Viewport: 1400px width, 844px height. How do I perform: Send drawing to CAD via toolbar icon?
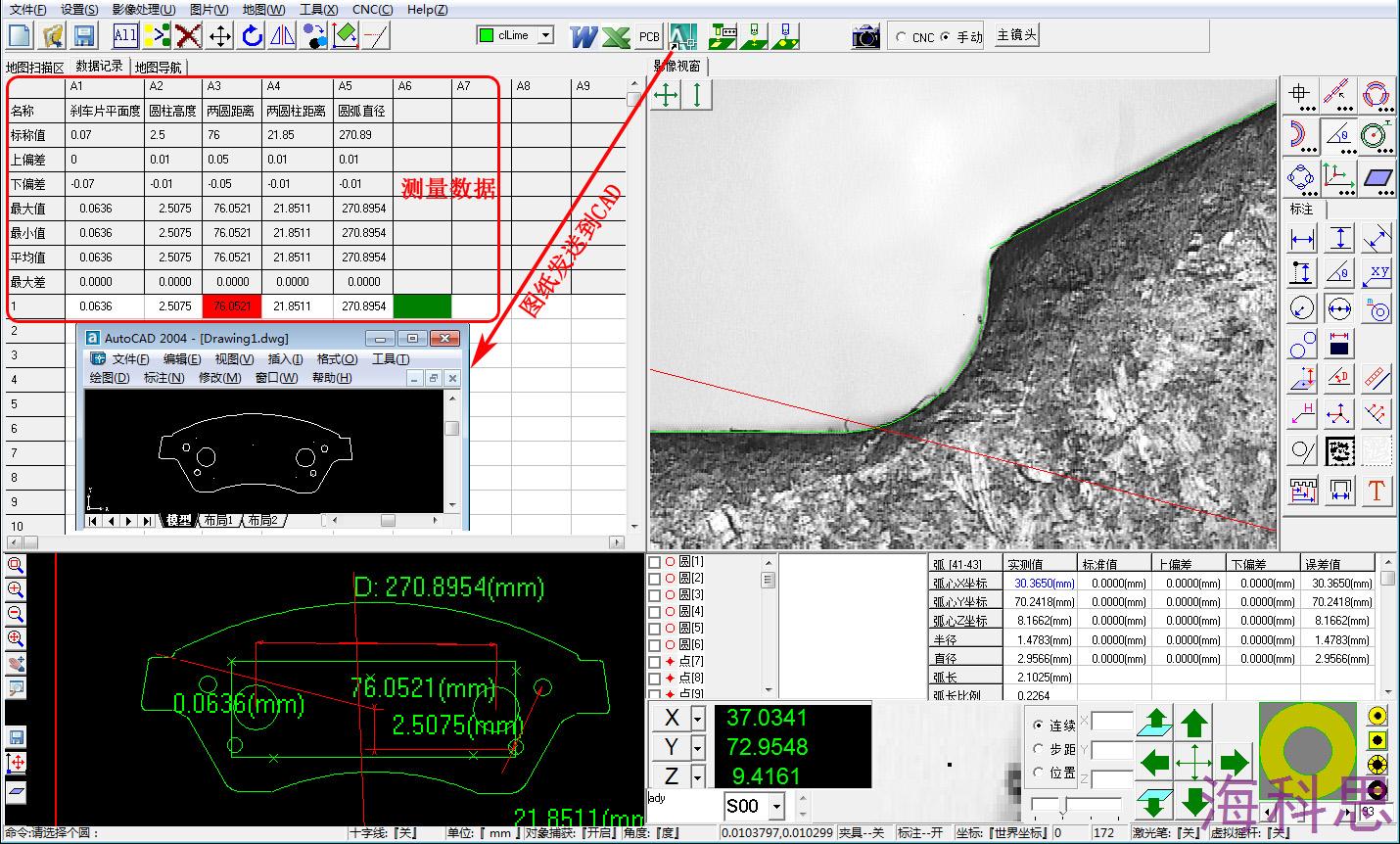683,36
